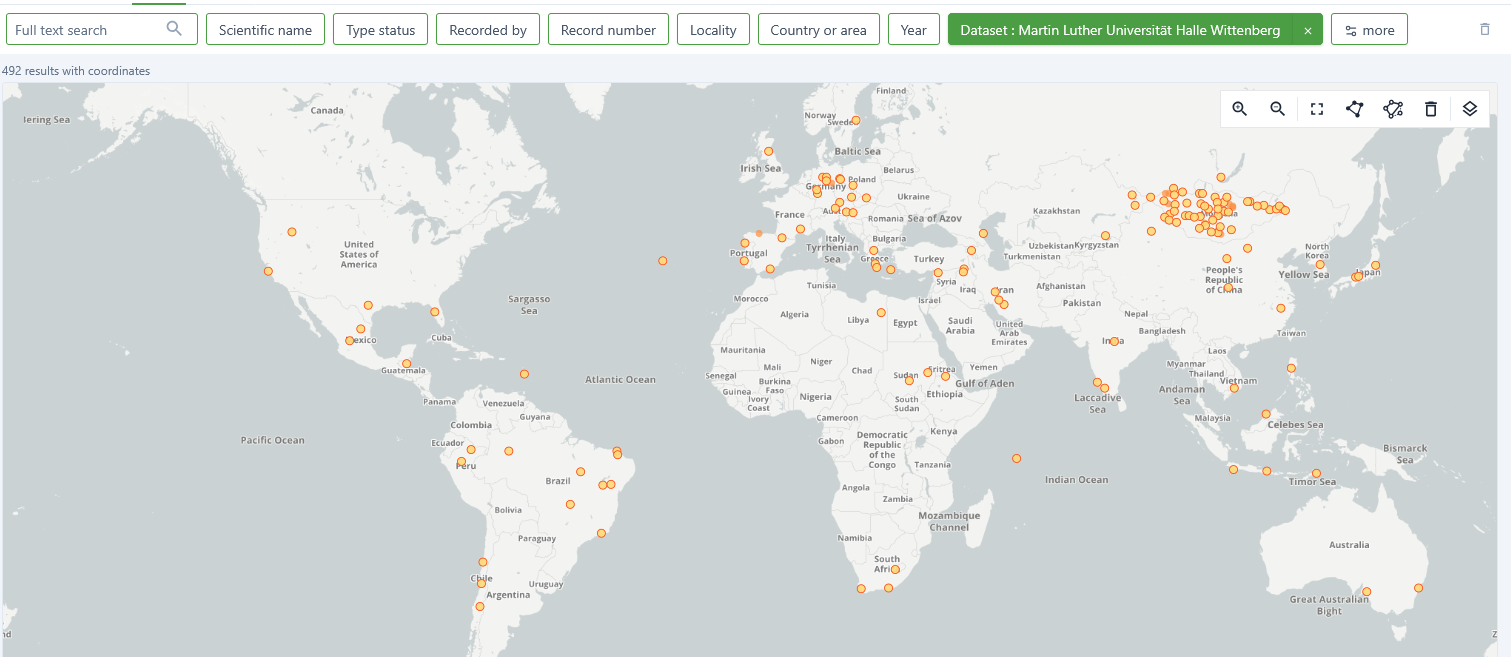The width and height of the screenshot is (1511, 657).
Task: Open the map layers selector
Action: 1469,109
